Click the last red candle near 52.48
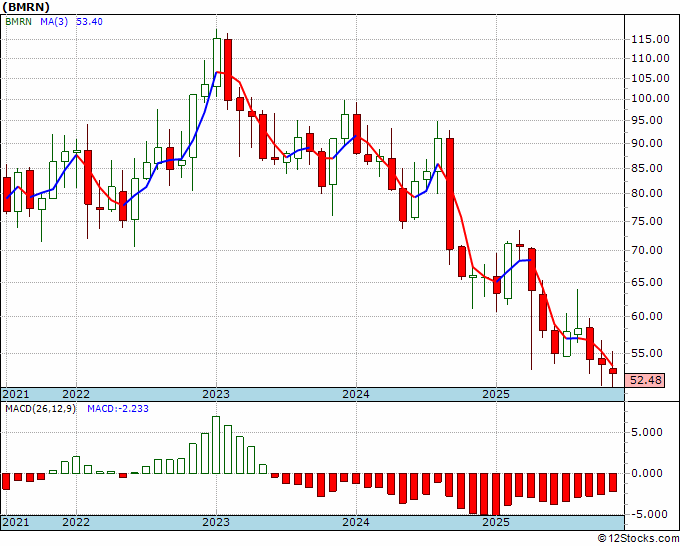 click(613, 371)
